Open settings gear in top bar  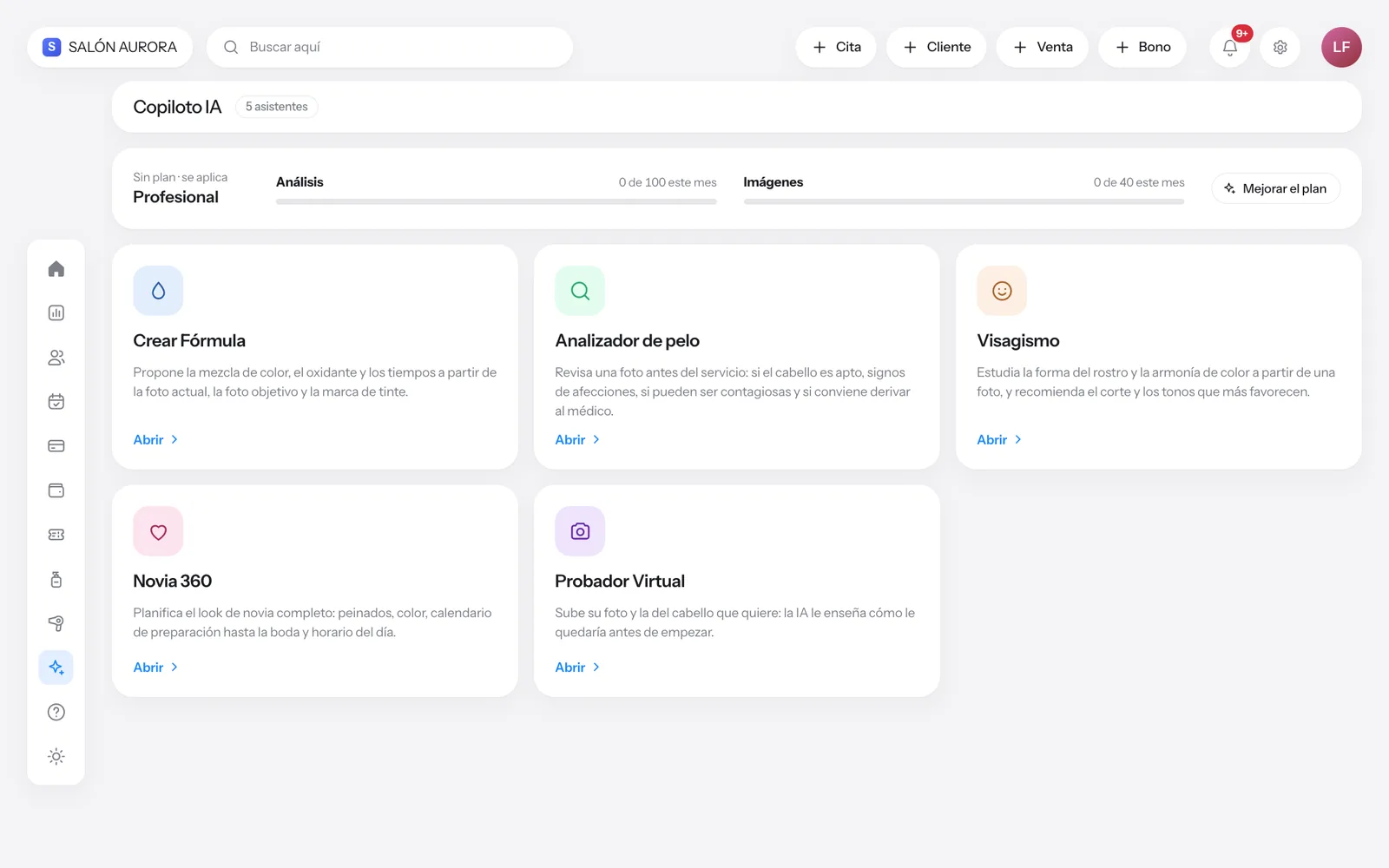pos(1280,47)
